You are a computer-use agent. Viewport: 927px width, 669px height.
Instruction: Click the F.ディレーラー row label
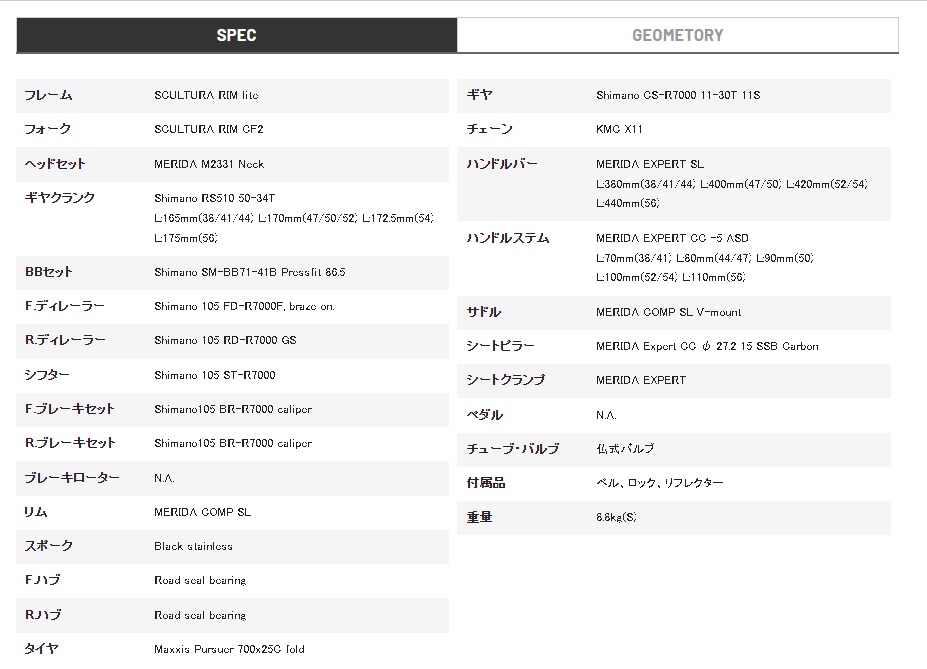[64, 306]
